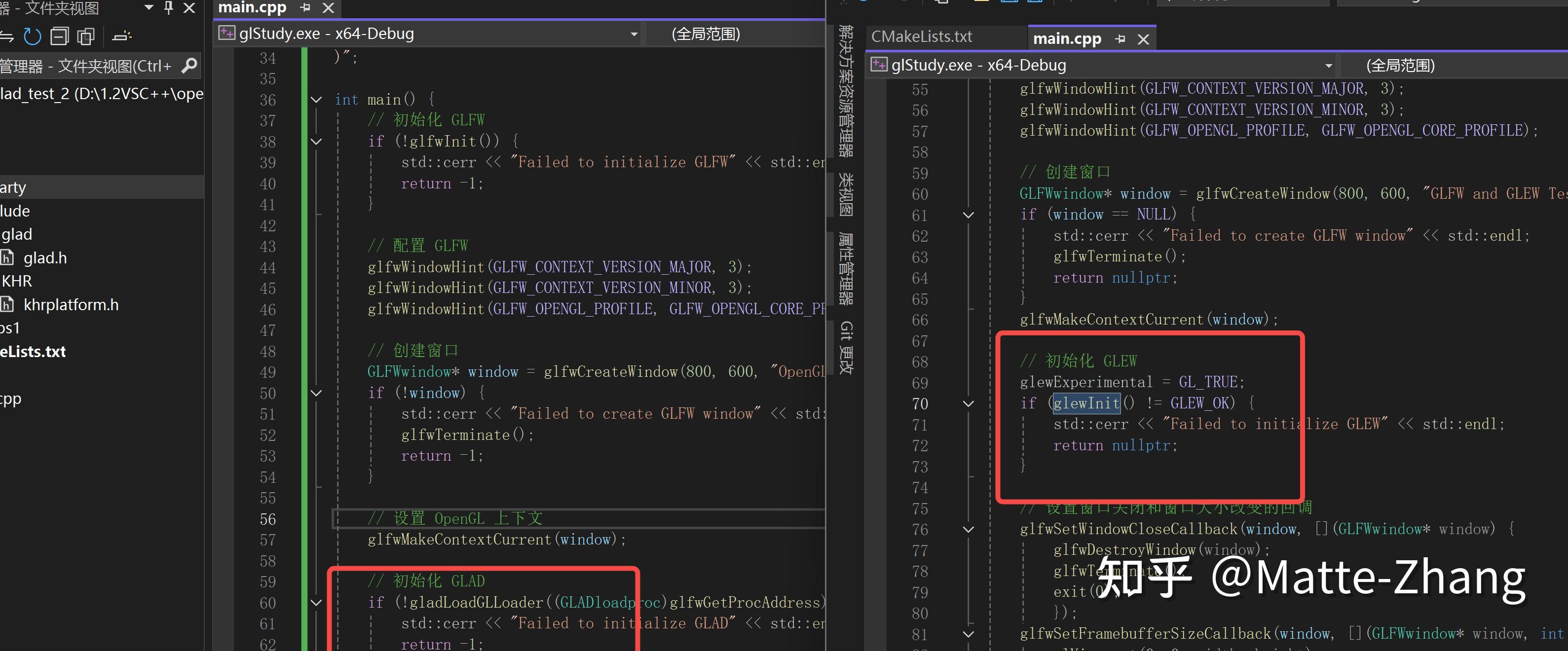Select the KHR folder in the file tree
This screenshot has width=1568, height=651.
17,281
